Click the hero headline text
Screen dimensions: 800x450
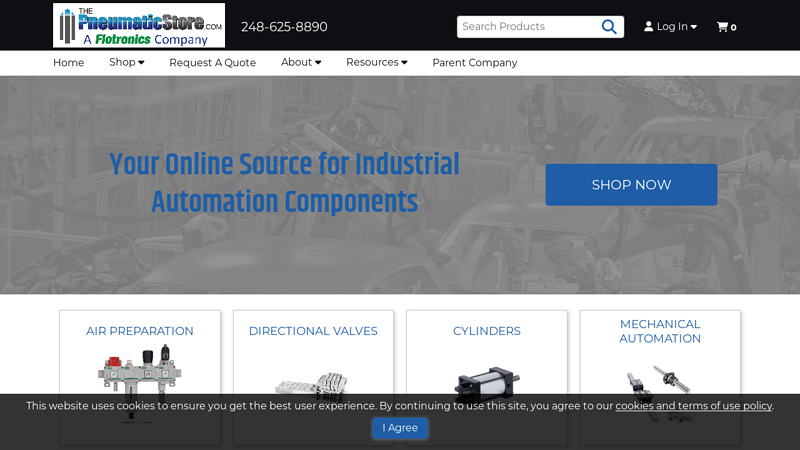(284, 183)
